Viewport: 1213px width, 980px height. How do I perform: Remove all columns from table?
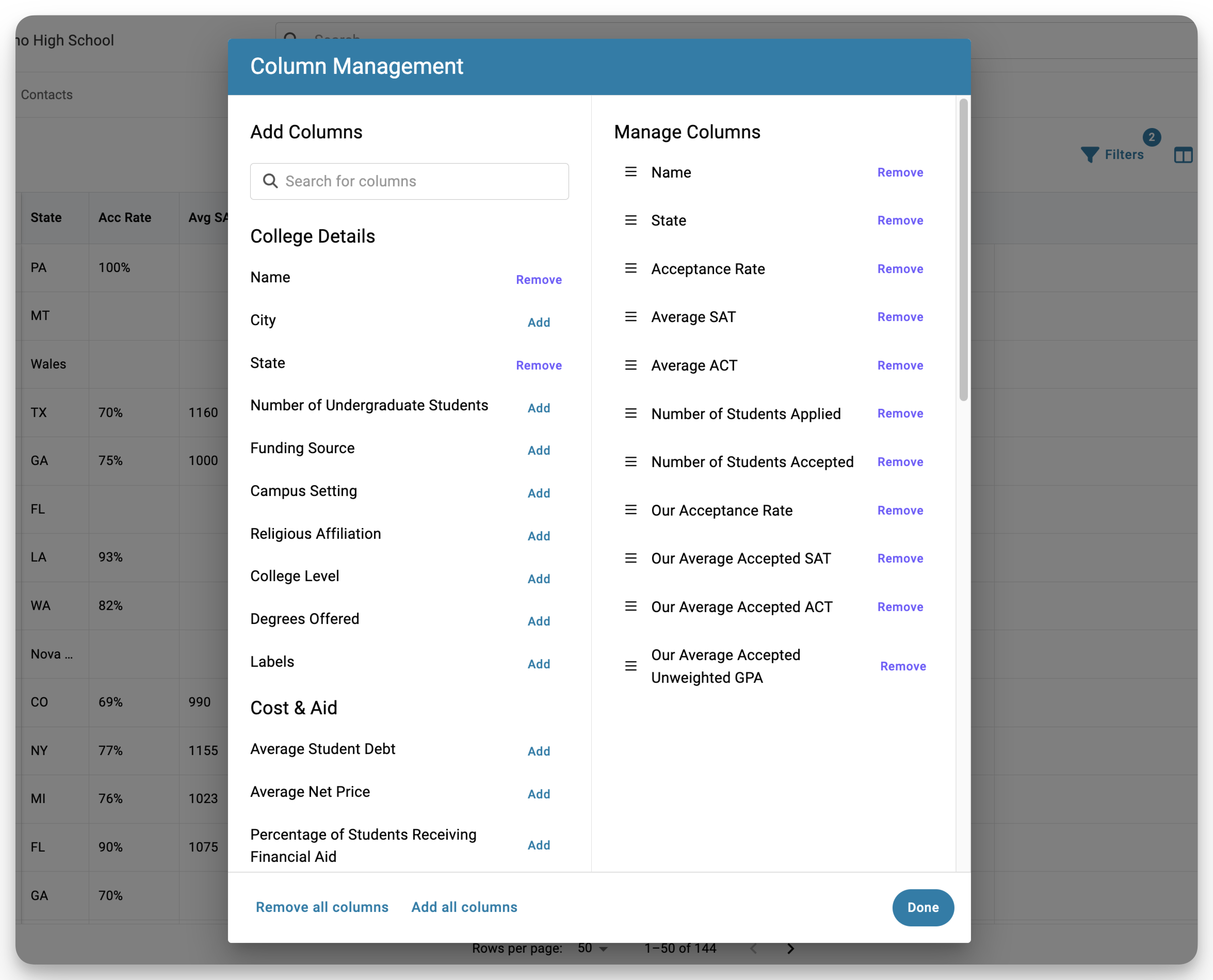click(x=321, y=907)
